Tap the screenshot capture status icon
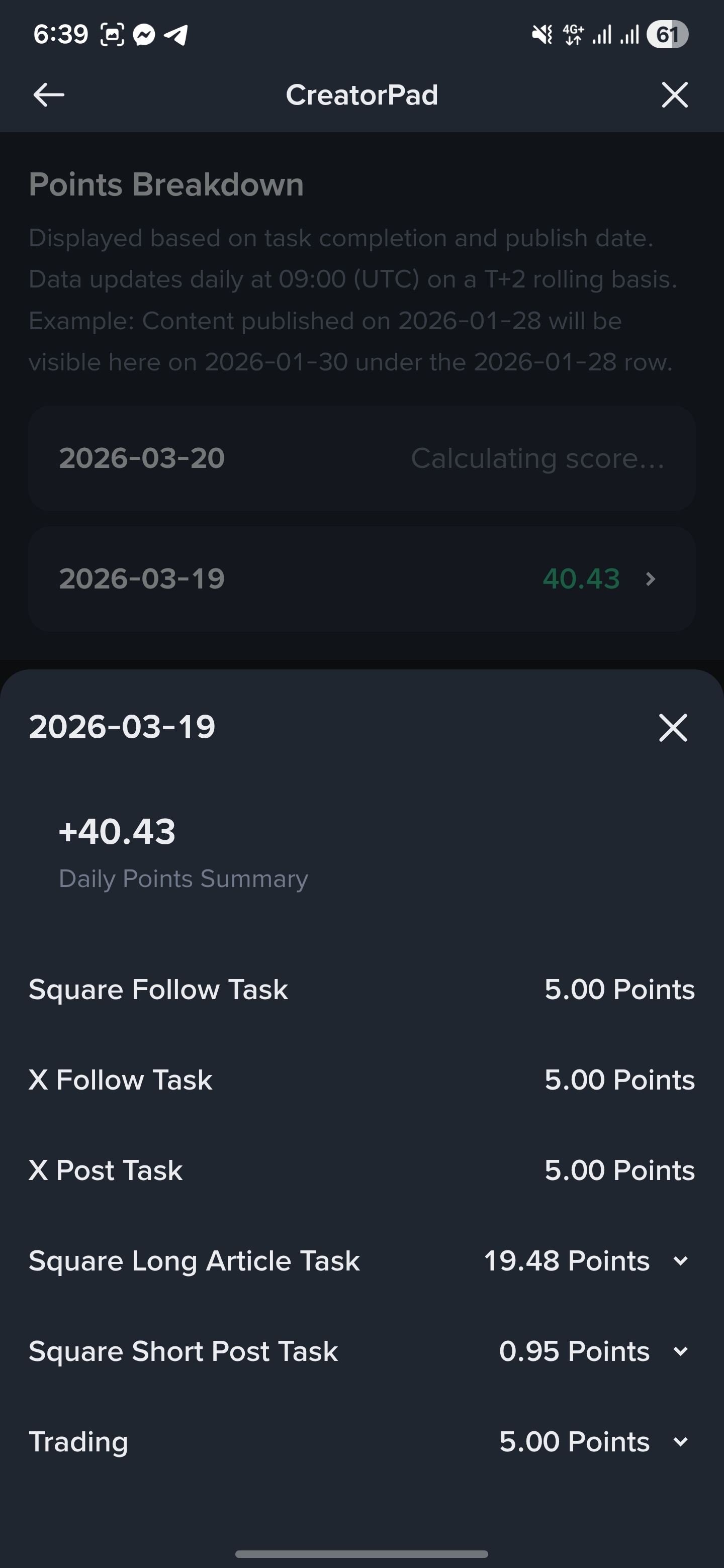Image resolution: width=724 pixels, height=1568 pixels. pos(112,35)
